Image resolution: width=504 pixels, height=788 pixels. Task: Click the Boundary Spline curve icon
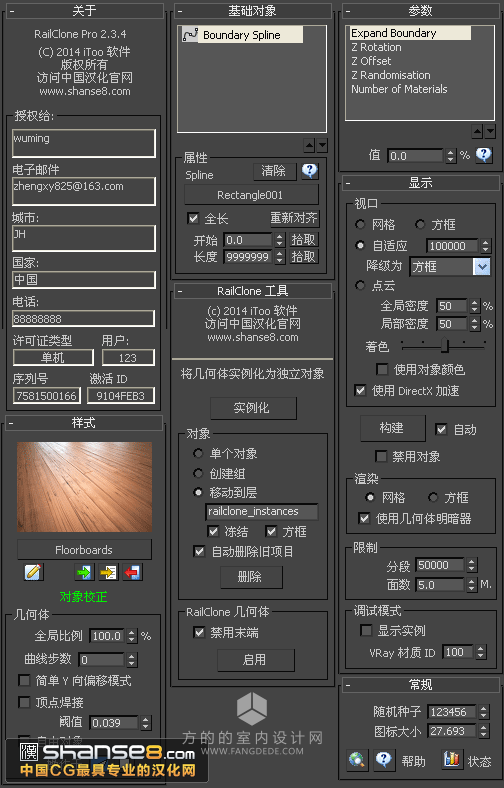click(190, 35)
